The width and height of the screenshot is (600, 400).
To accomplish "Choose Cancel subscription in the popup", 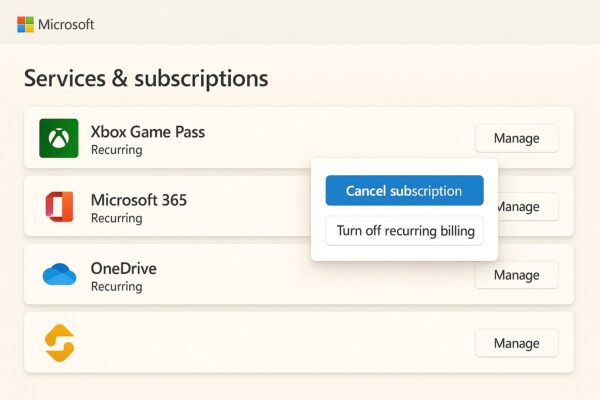I will pyautogui.click(x=404, y=191).
